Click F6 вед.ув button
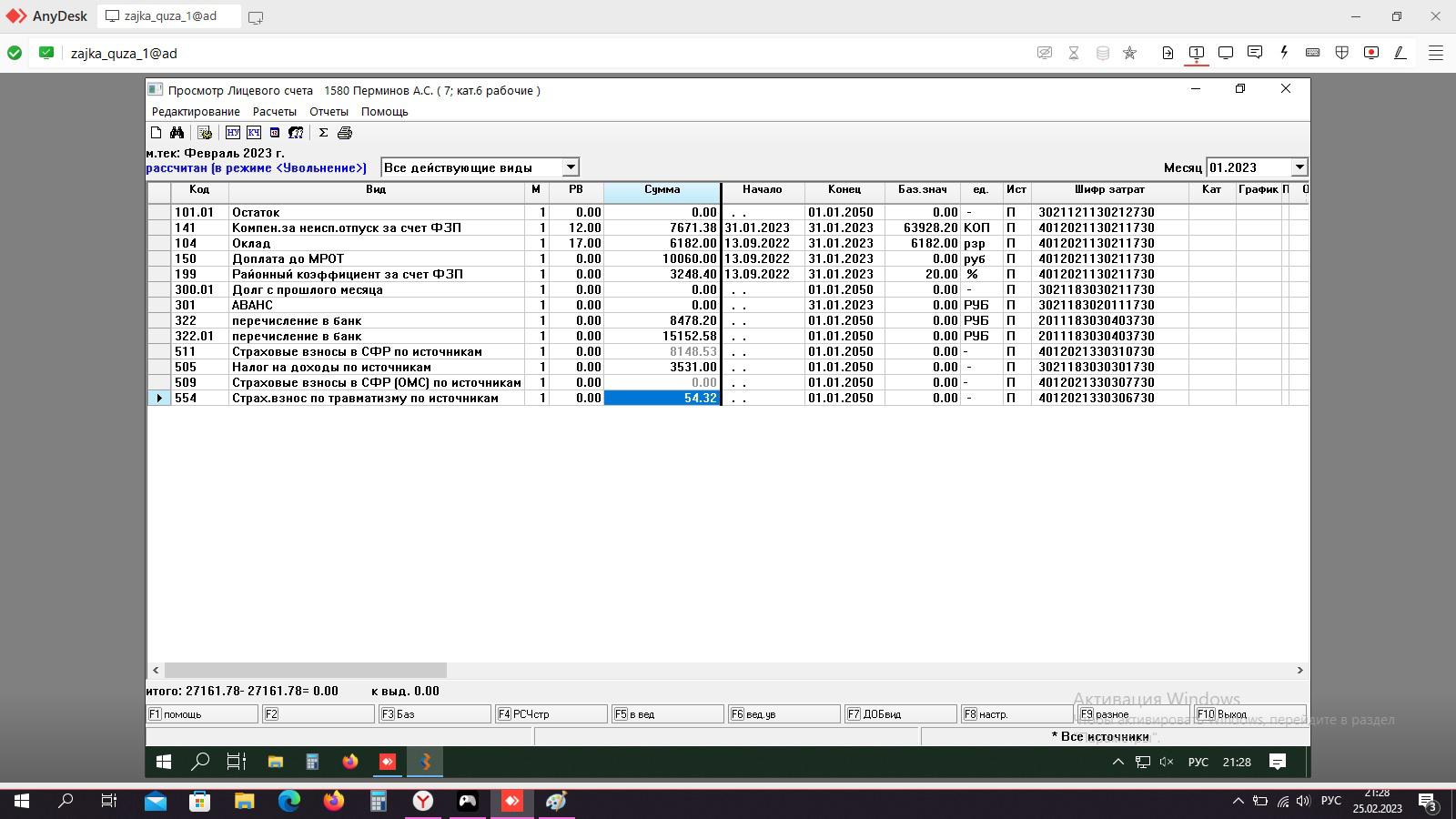This screenshot has width=1456, height=819. [784, 714]
